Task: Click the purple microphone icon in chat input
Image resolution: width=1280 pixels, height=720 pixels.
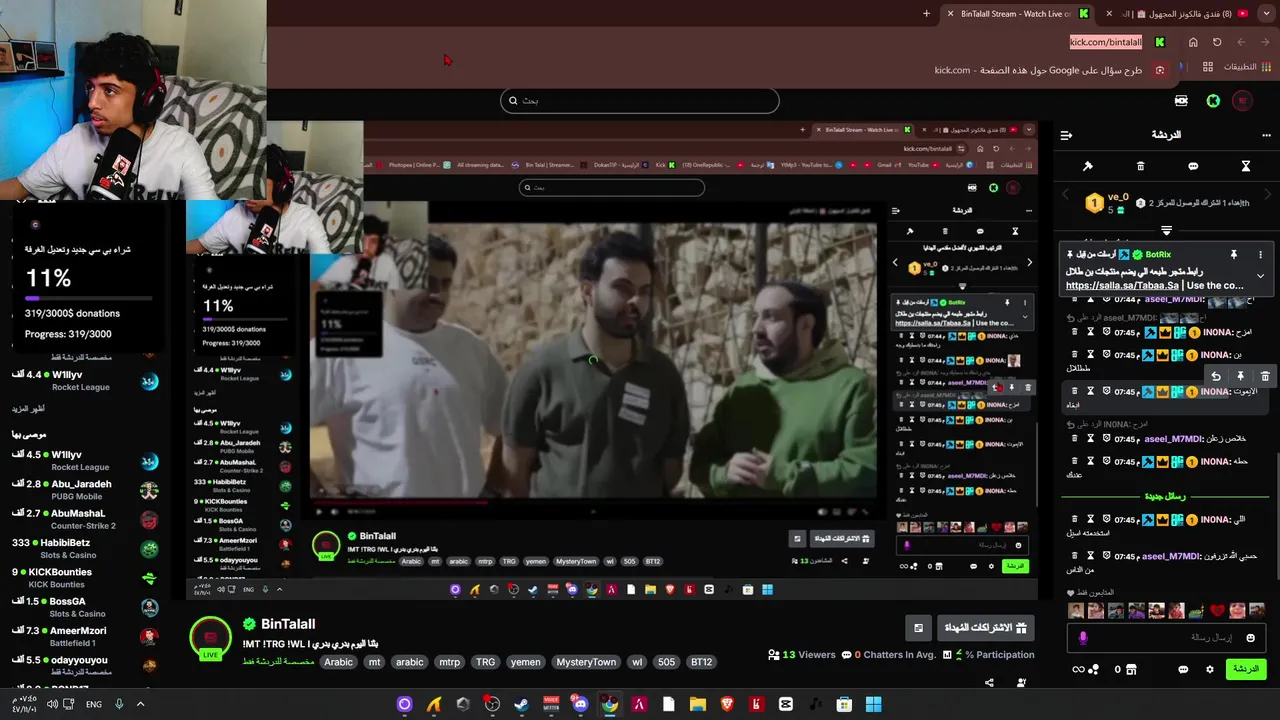Action: pyautogui.click(x=1083, y=638)
